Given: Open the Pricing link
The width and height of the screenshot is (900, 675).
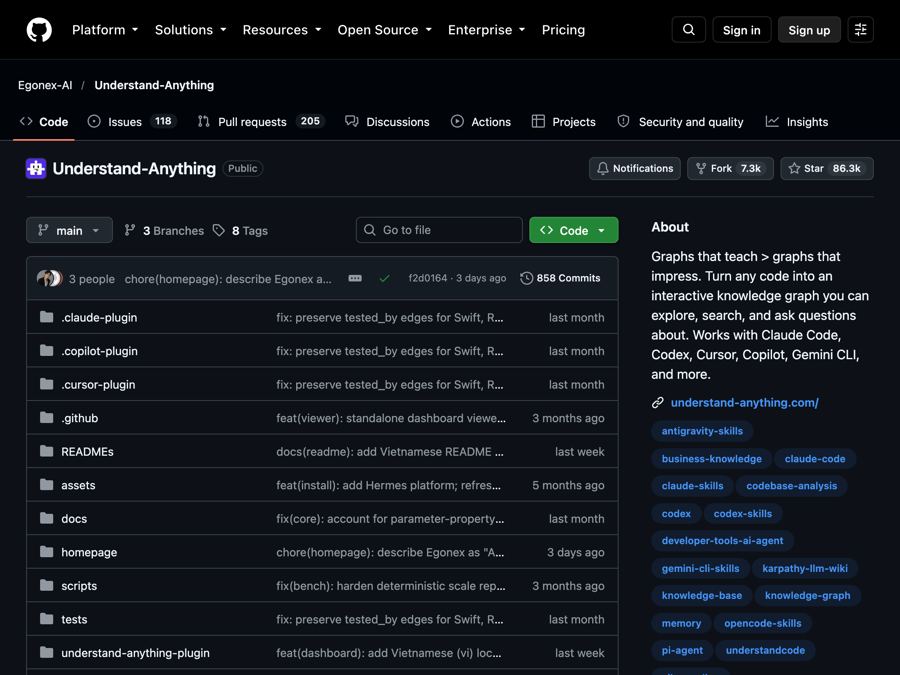Looking at the screenshot, I should tap(563, 30).
